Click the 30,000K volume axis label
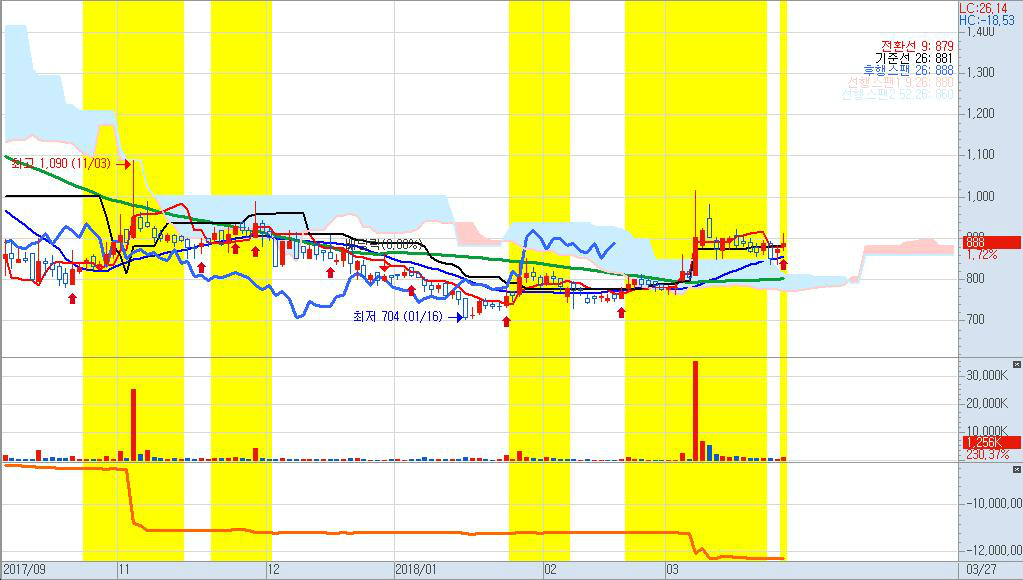Screen dimensions: 1023x580 (987, 375)
